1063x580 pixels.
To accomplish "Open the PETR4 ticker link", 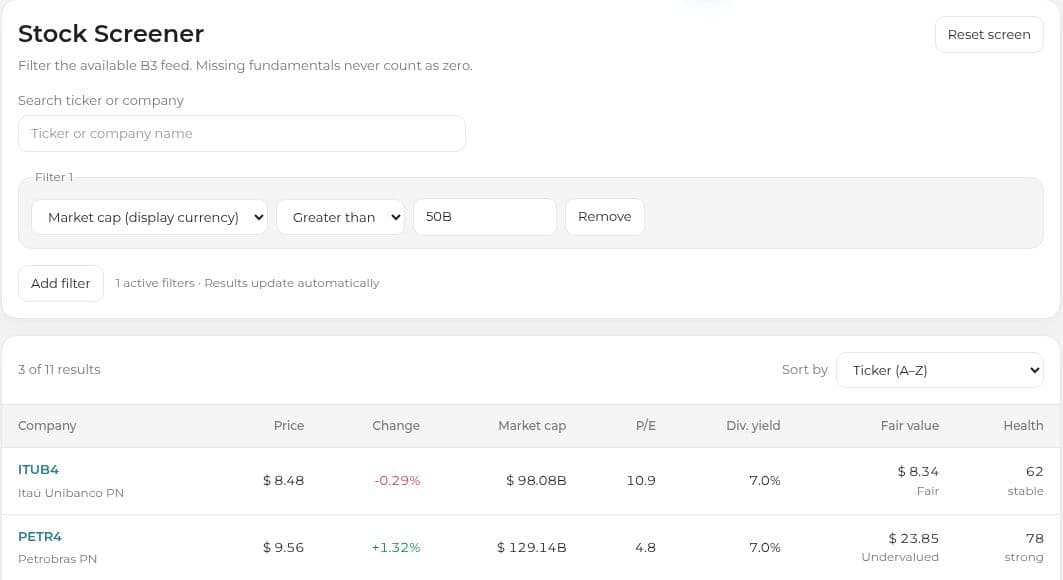I will point(39,537).
